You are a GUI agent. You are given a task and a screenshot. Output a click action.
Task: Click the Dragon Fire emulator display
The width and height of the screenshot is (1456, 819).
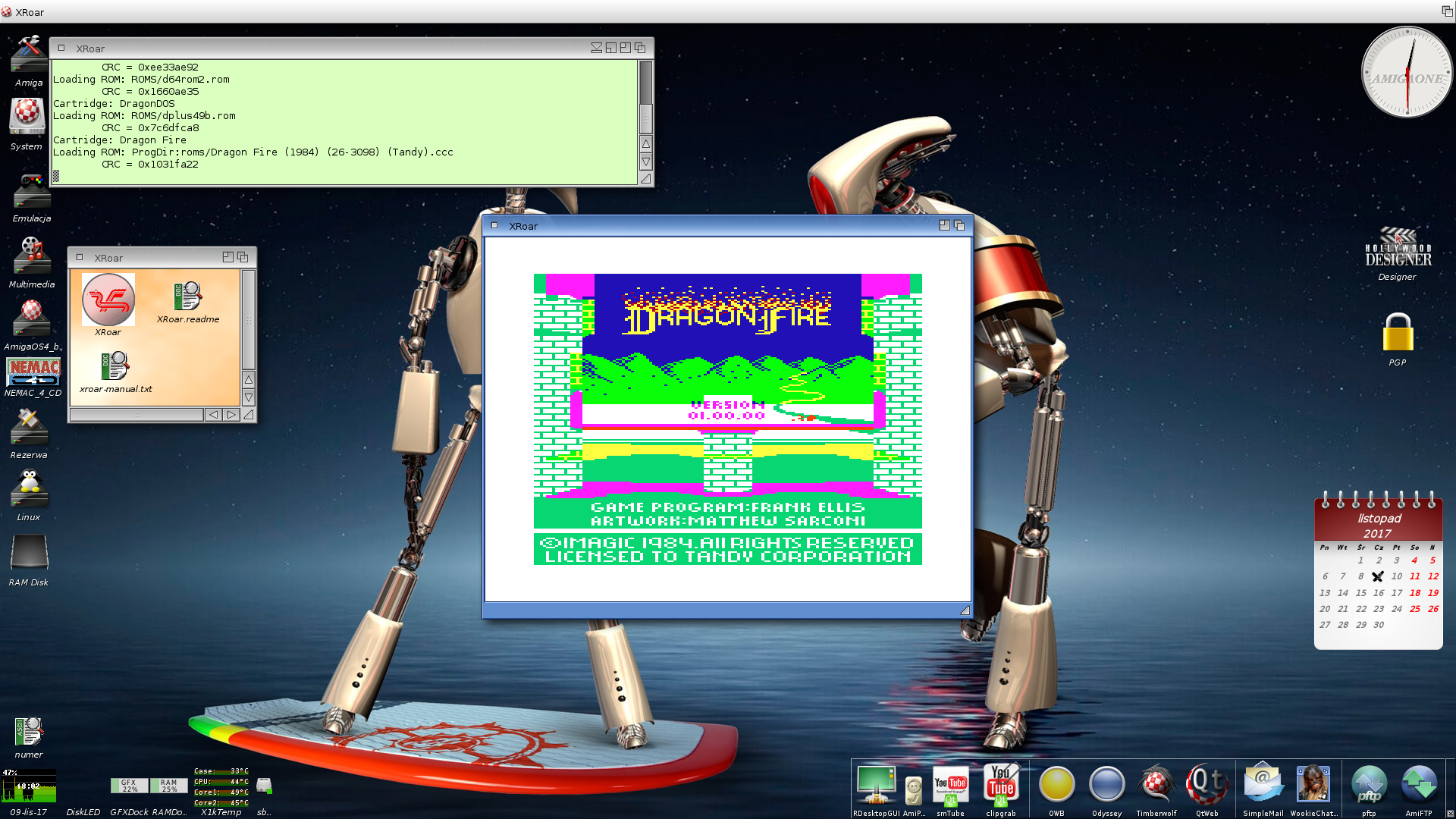[x=727, y=419]
